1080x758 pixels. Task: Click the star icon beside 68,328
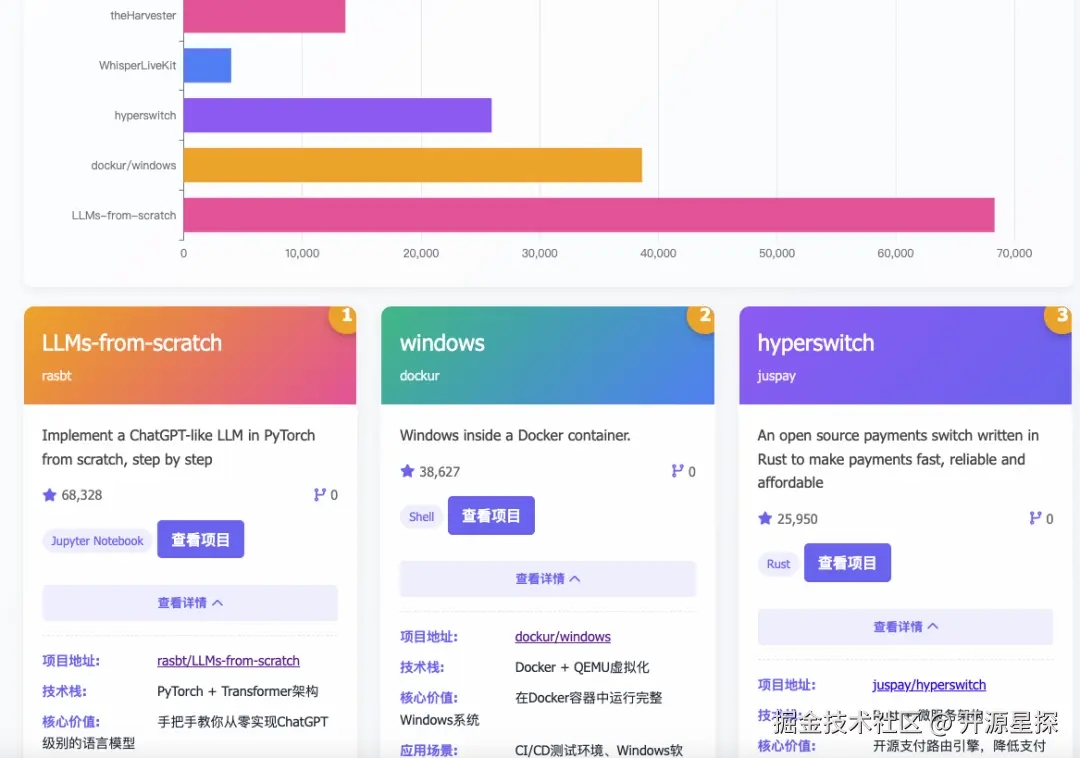pyautogui.click(x=50, y=495)
